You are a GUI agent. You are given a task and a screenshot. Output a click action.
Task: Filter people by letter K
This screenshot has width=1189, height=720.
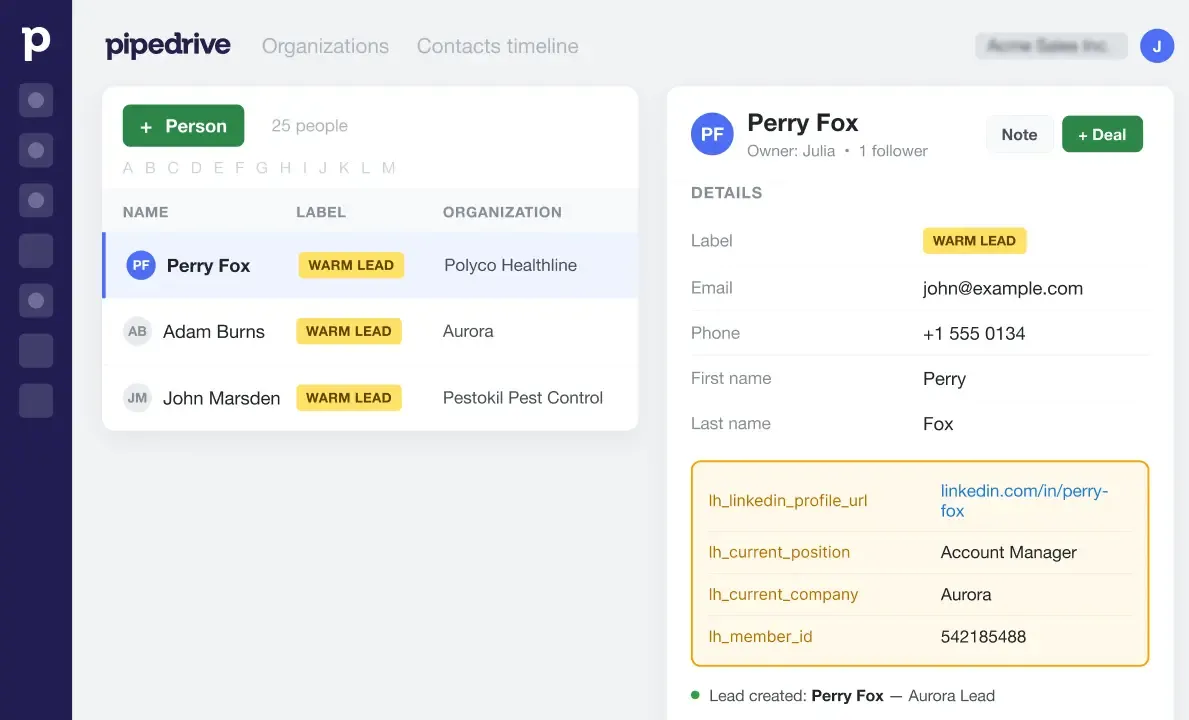(x=344, y=167)
